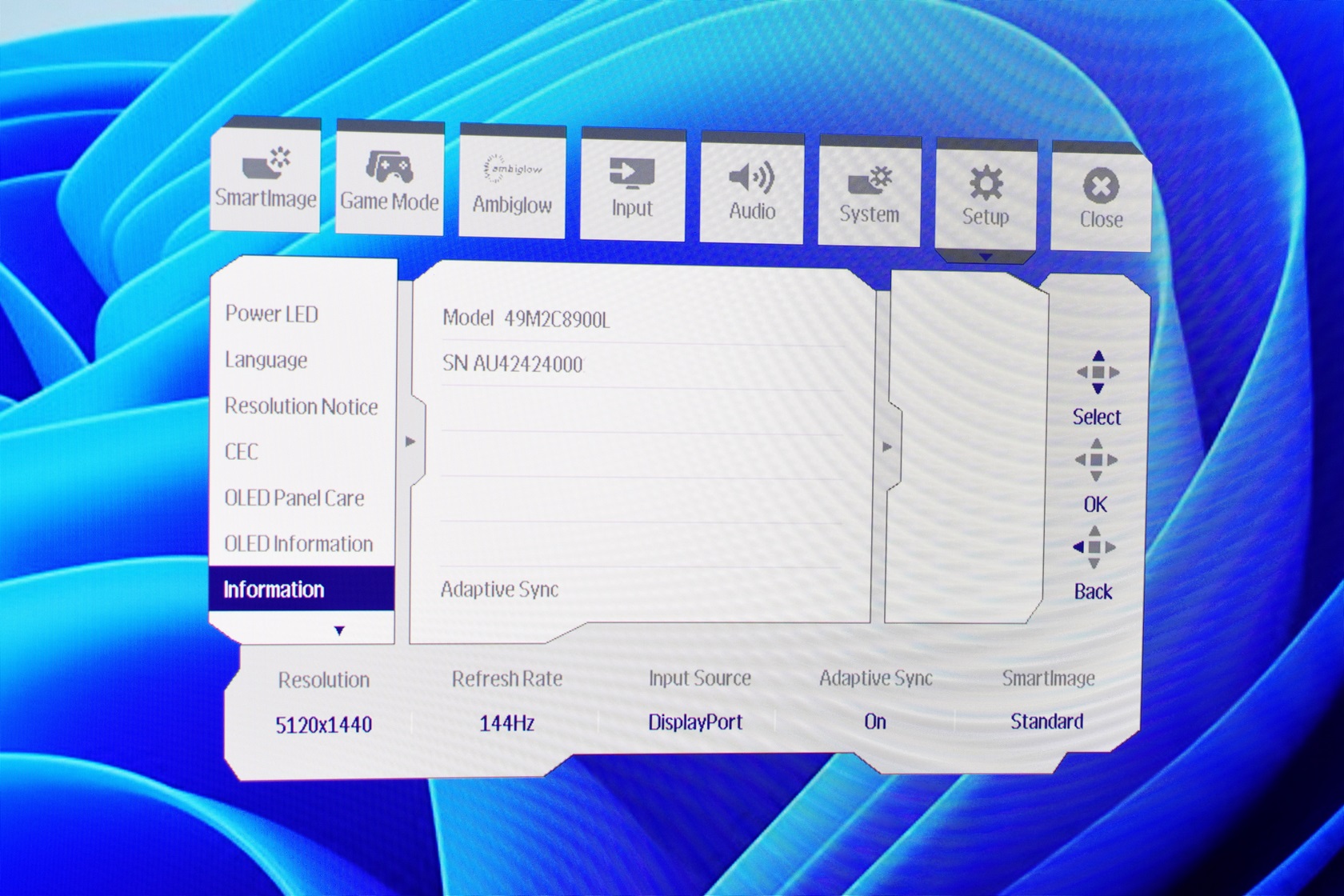The width and height of the screenshot is (1344, 896).
Task: Click the Adaptive Sync On status value
Action: (875, 722)
